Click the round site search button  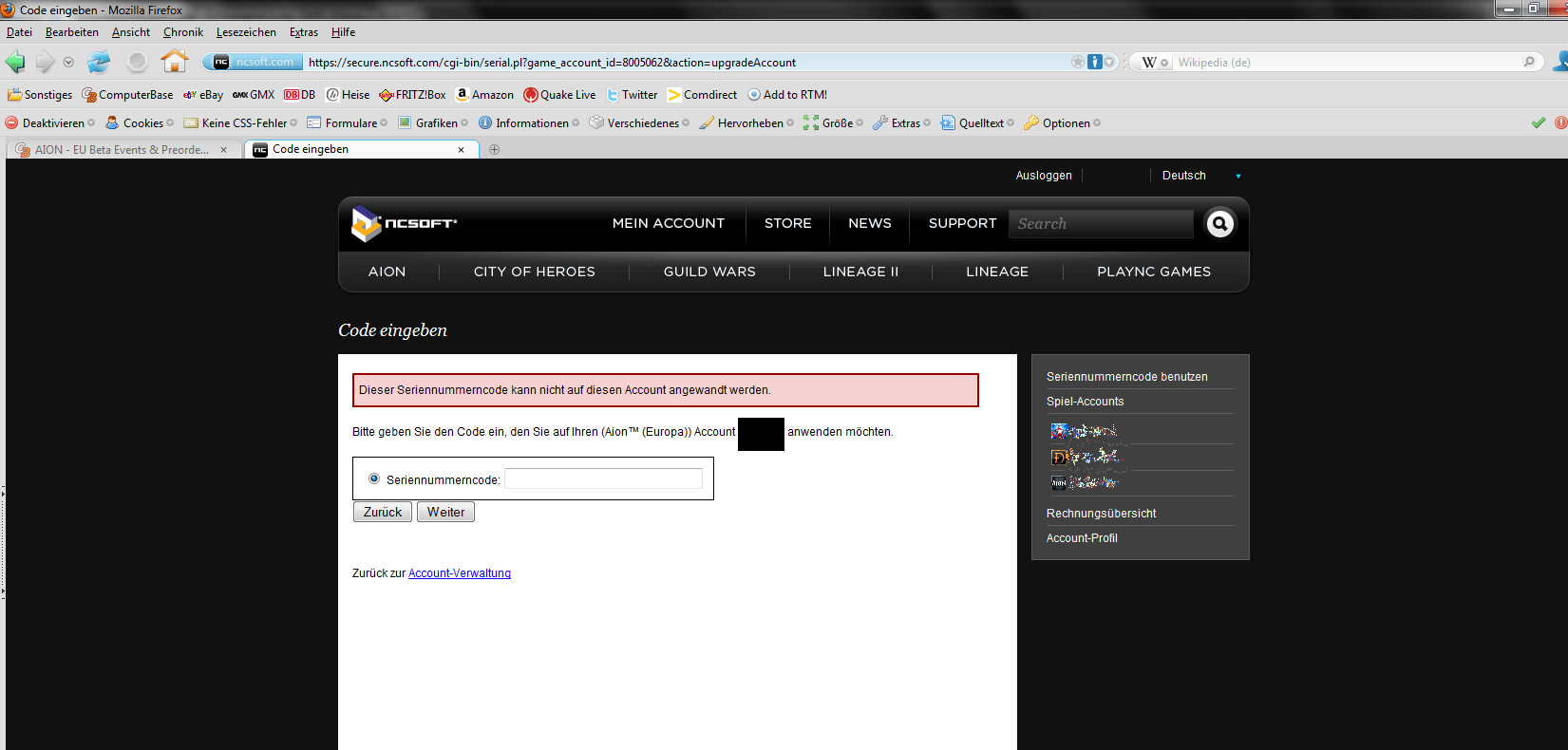point(1220,224)
